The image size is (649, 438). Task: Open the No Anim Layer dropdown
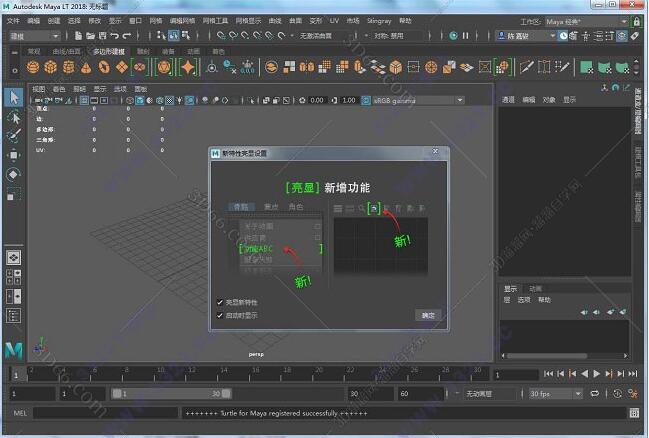(x=487, y=394)
